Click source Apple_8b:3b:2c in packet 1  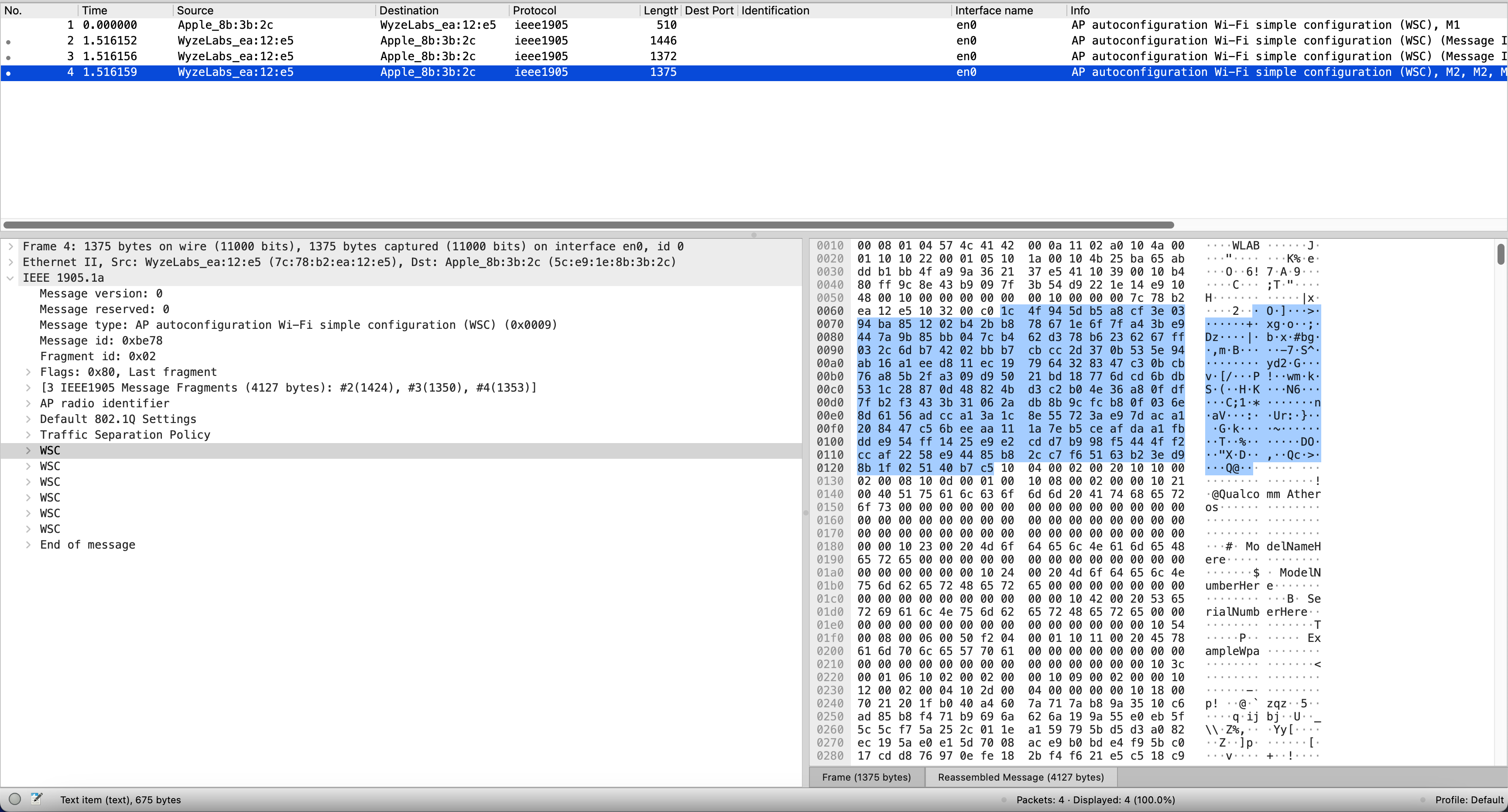(226, 25)
